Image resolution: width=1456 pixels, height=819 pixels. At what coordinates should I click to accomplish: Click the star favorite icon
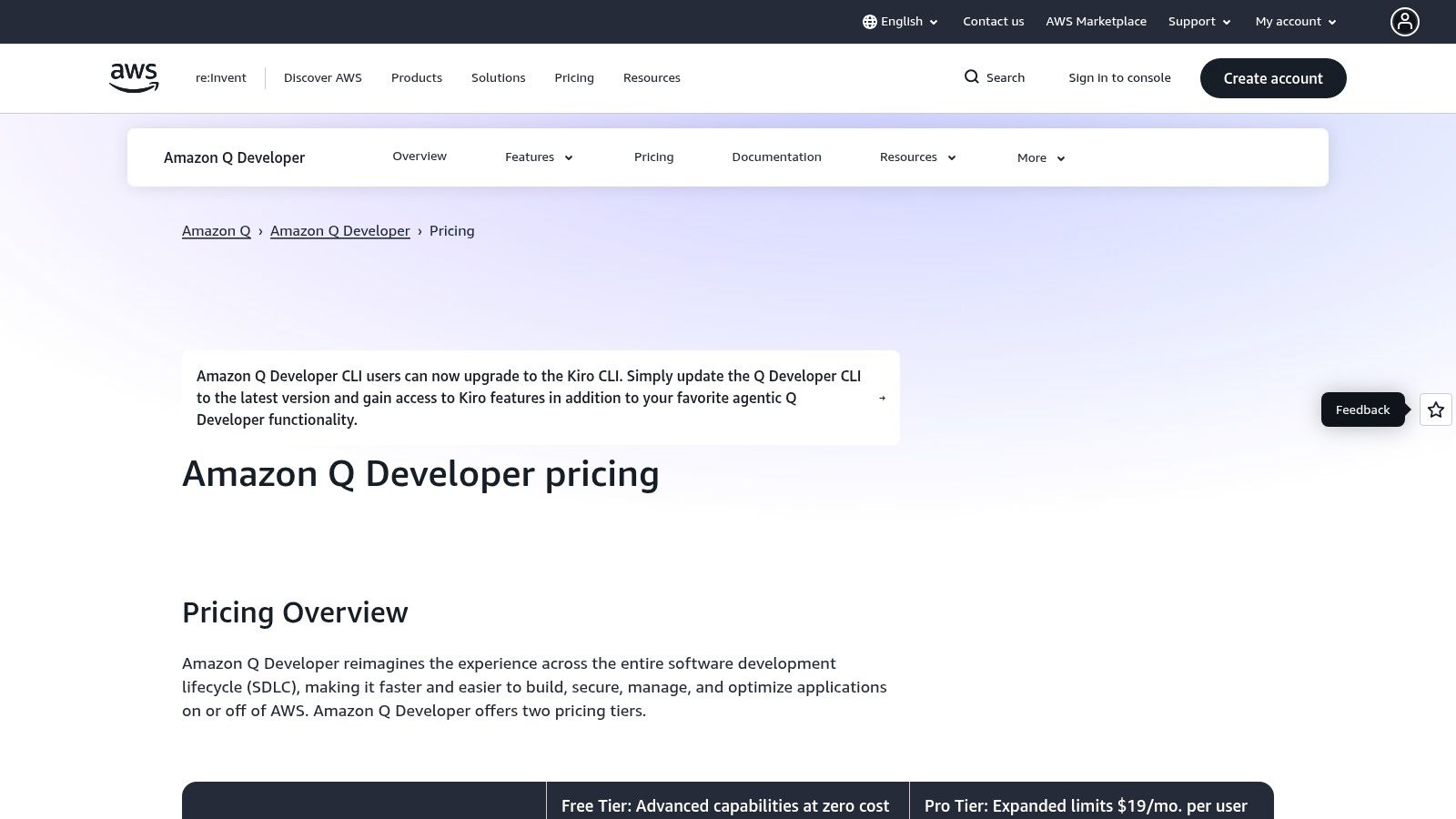click(x=1435, y=409)
